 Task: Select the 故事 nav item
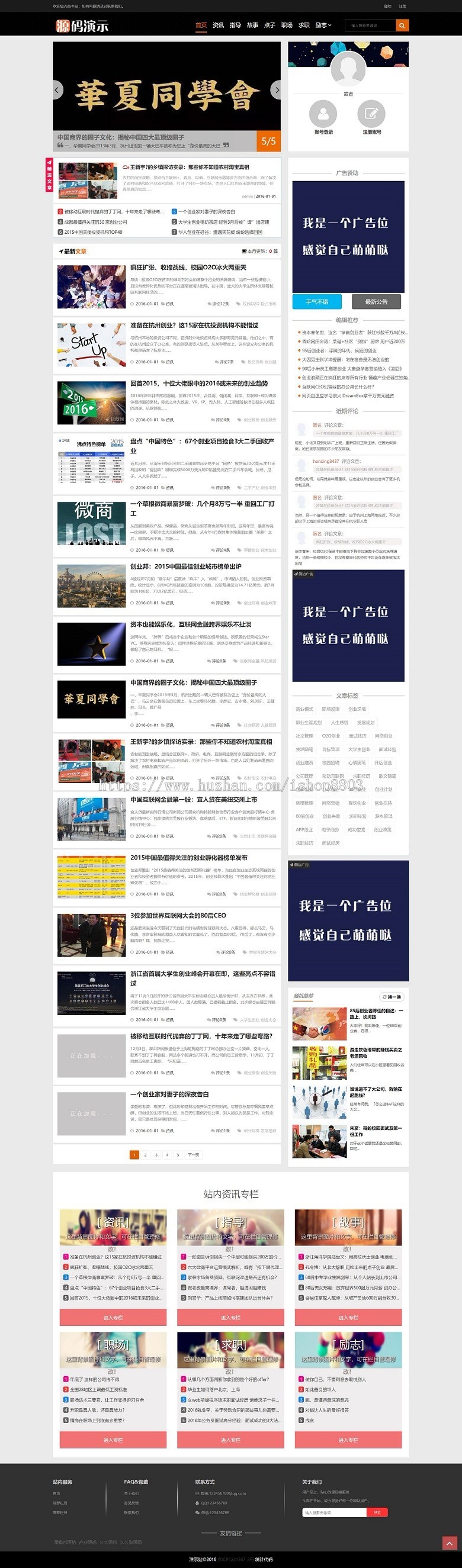(252, 25)
